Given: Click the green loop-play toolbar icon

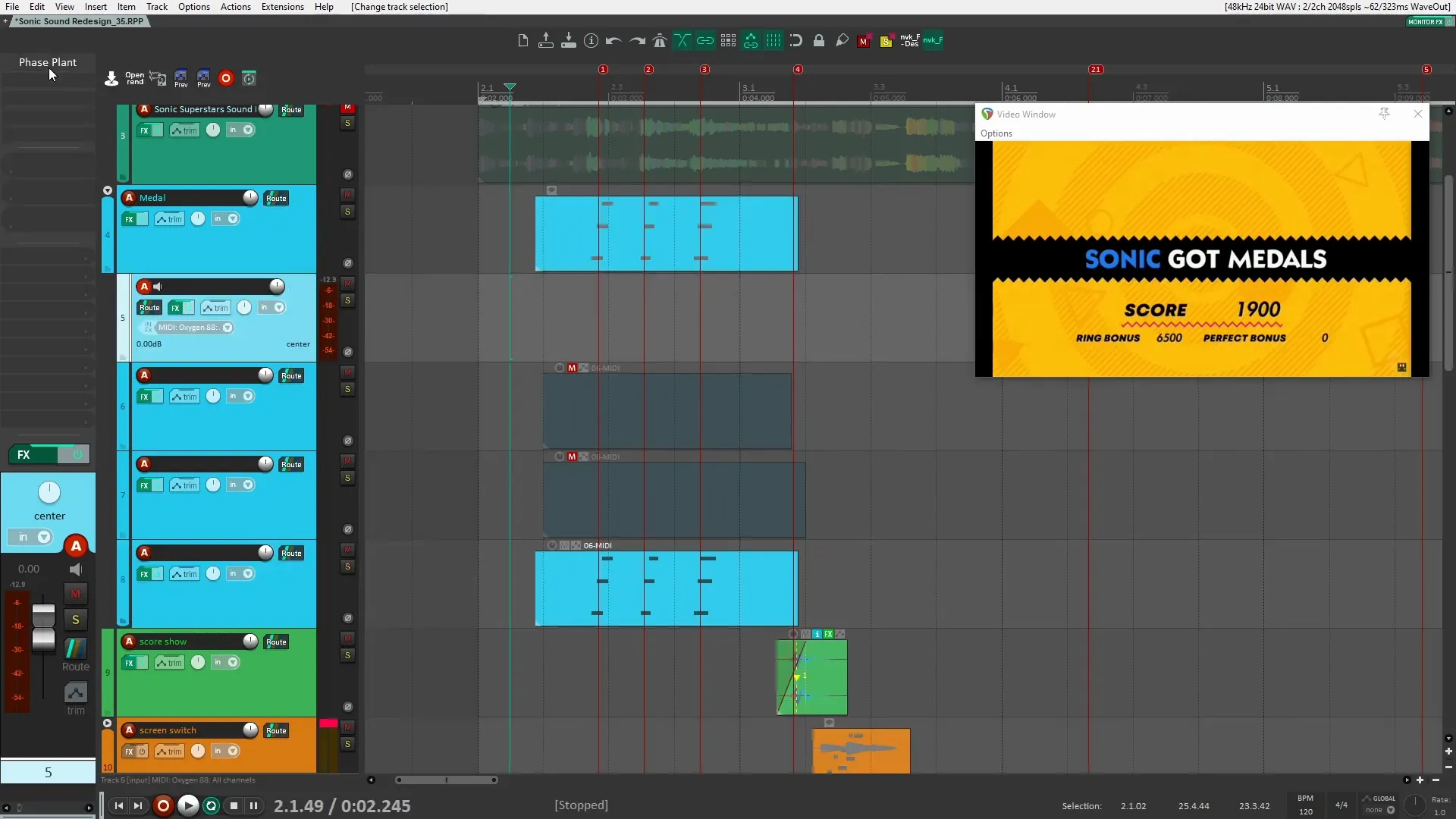Looking at the screenshot, I should (x=249, y=78).
